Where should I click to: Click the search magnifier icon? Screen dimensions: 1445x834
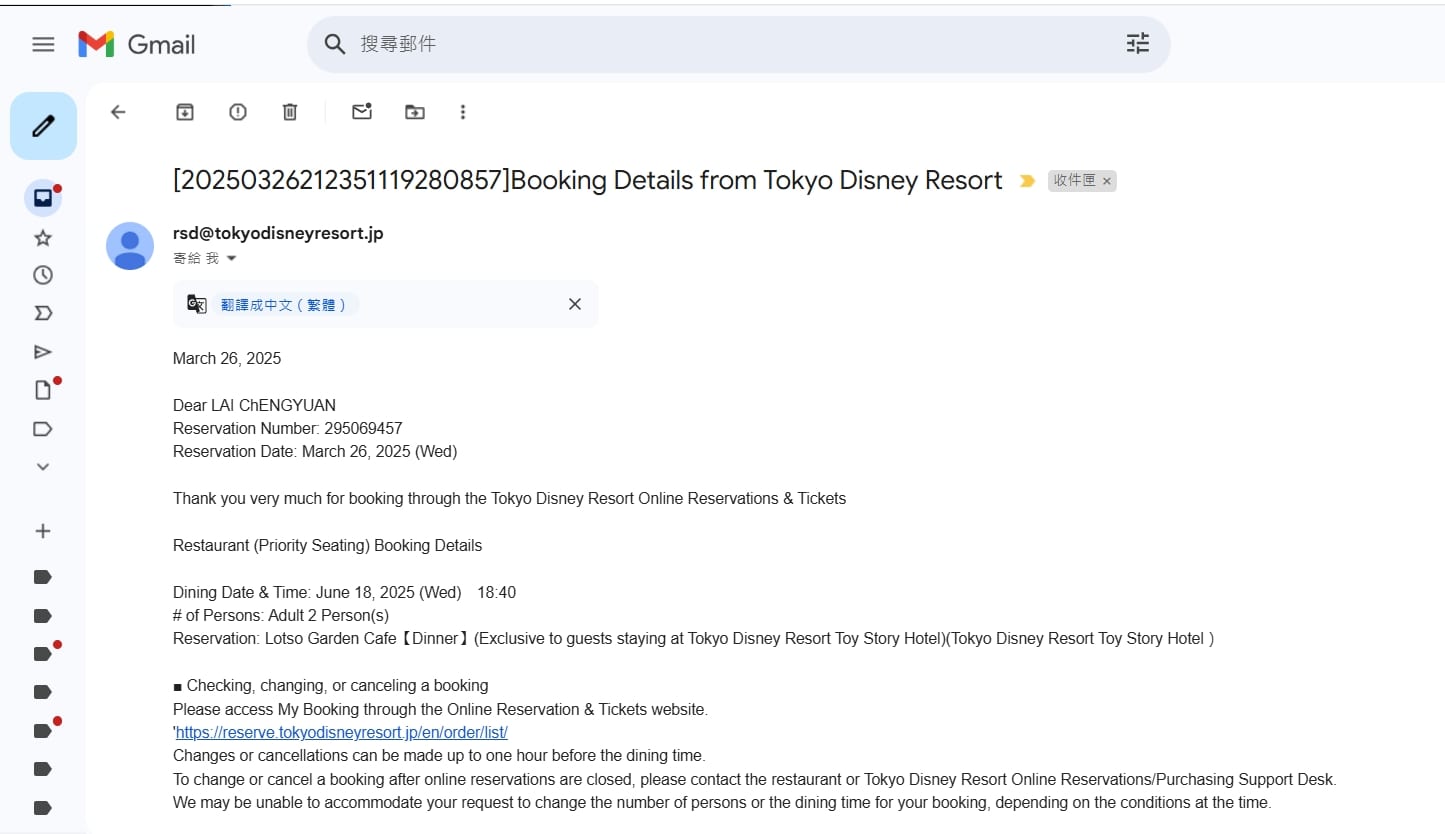point(335,44)
